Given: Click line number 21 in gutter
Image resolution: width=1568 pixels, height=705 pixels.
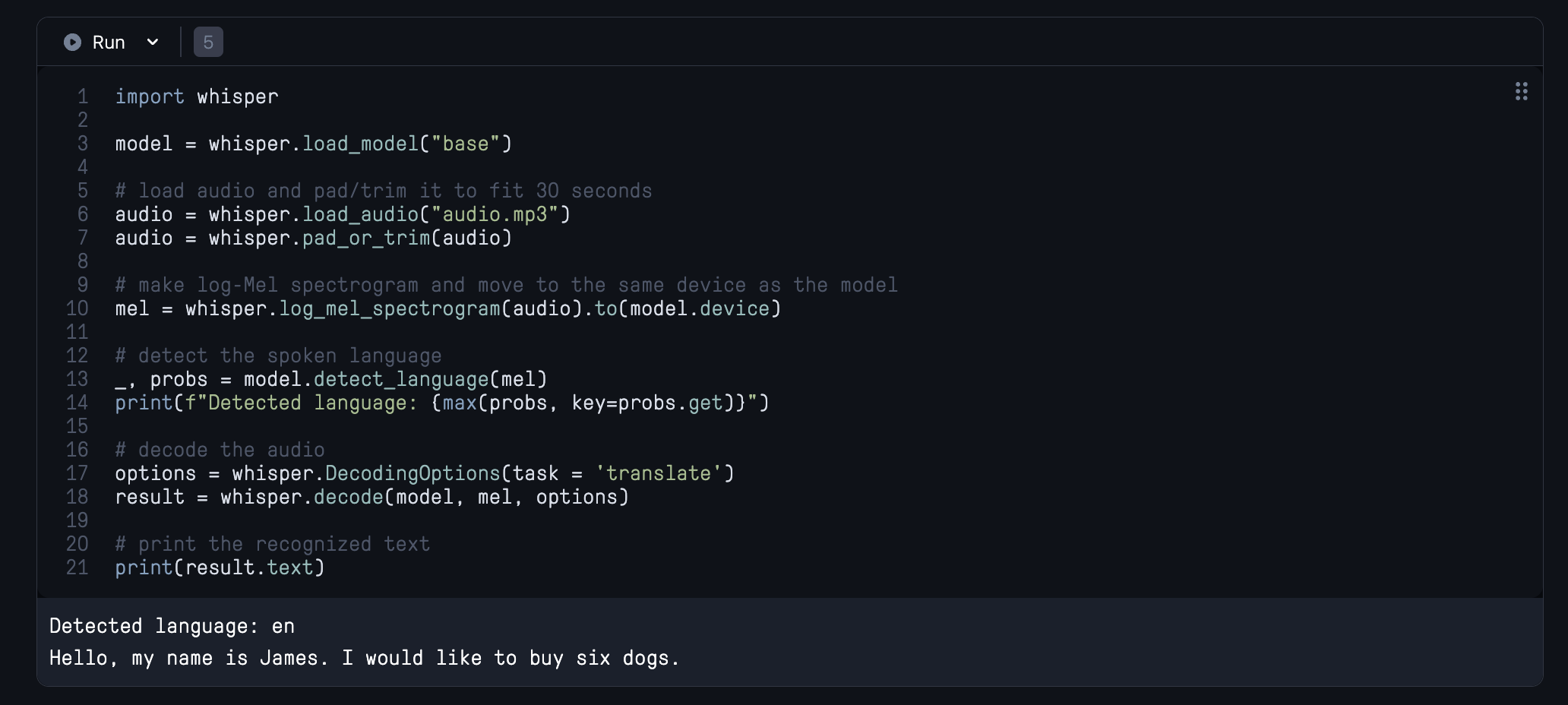Looking at the screenshot, I should 77,567.
